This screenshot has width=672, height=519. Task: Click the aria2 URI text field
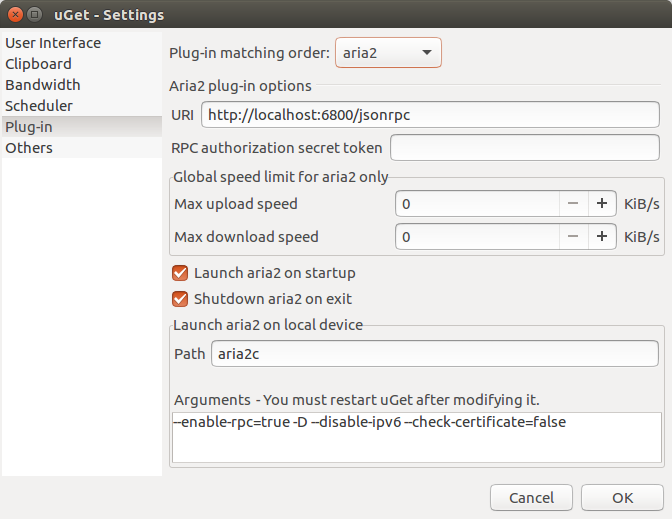tap(430, 115)
